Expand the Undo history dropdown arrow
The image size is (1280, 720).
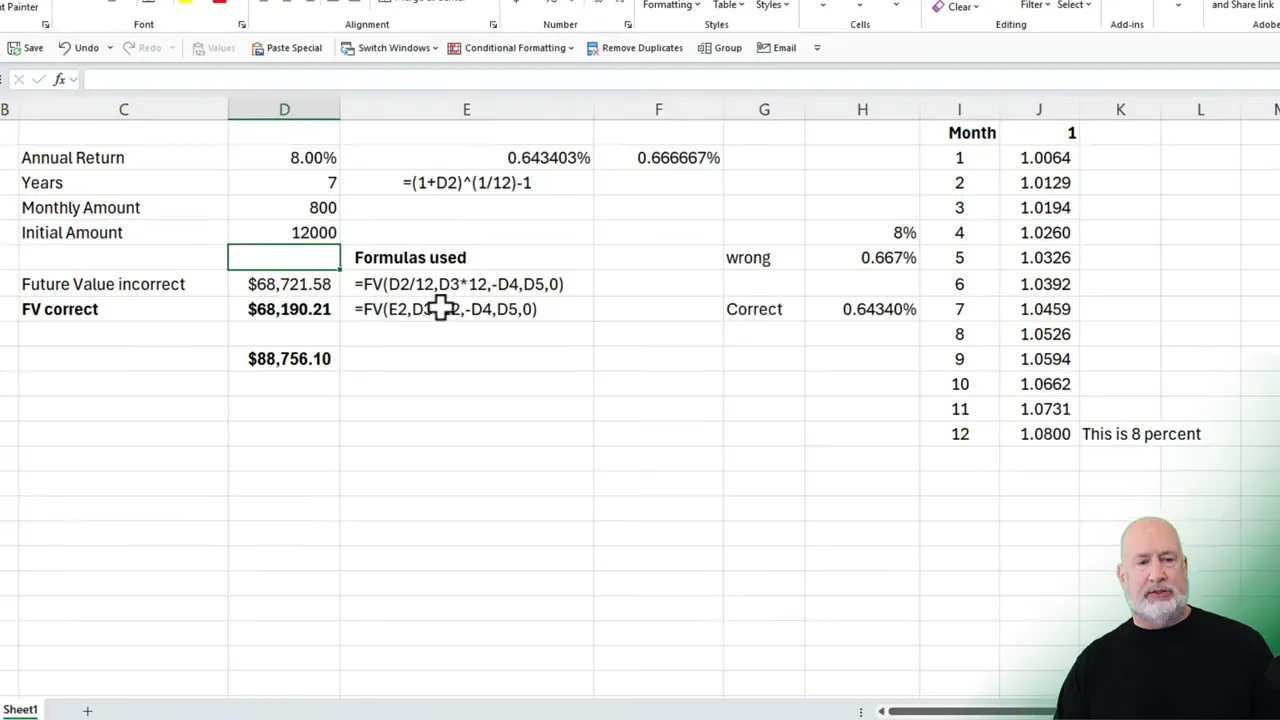click(109, 47)
